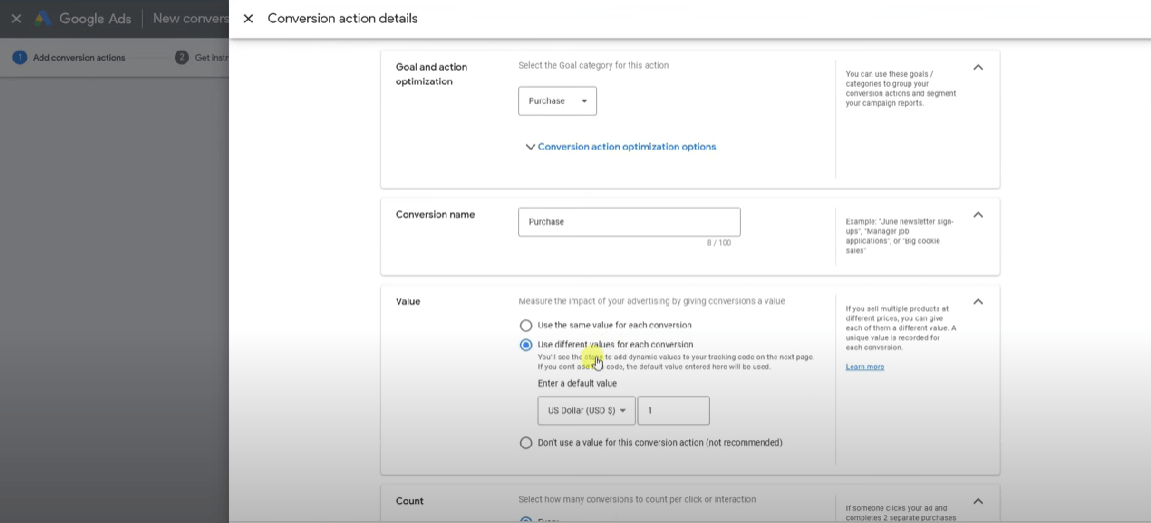Image resolution: width=1151 pixels, height=523 pixels.
Task: Click the step 1 Add conversion actions circle
Action: point(19,57)
